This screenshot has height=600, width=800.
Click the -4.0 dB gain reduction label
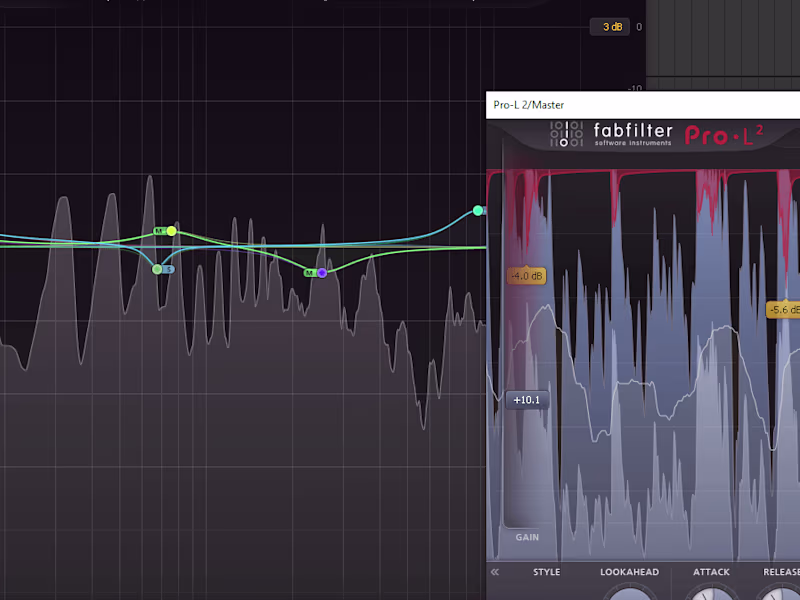tap(527, 276)
